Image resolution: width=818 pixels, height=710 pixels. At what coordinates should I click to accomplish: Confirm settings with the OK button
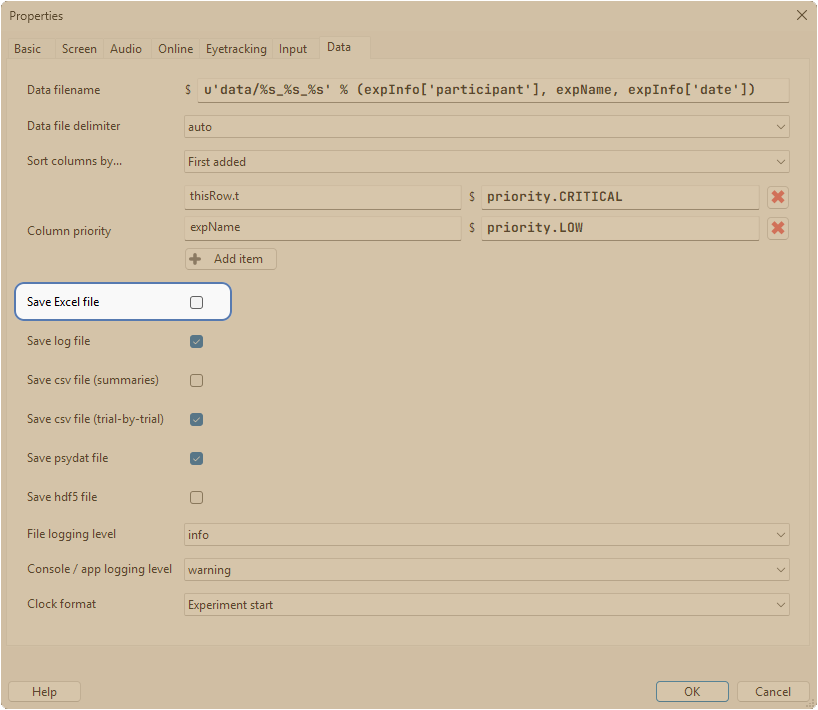pyautogui.click(x=692, y=692)
